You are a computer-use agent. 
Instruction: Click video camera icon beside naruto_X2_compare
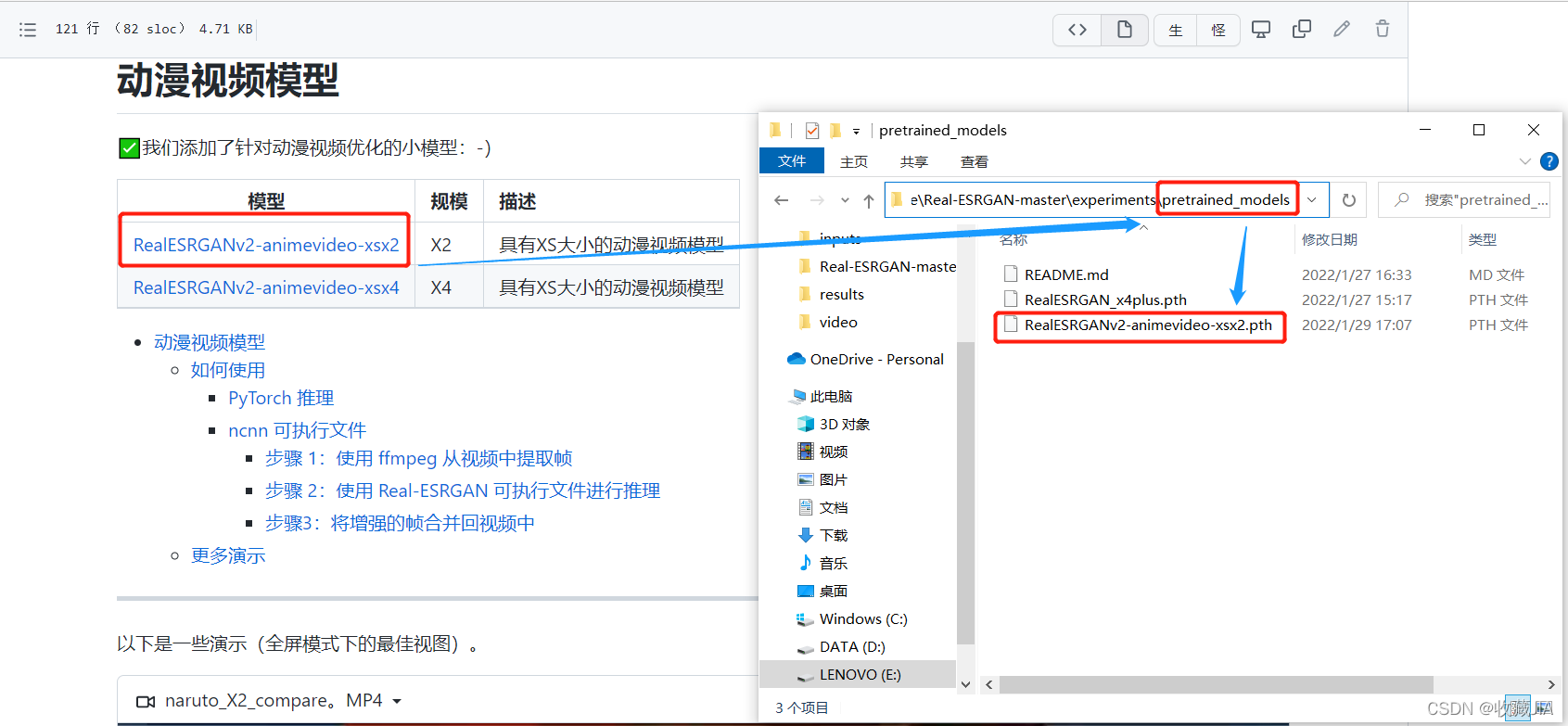(x=146, y=702)
